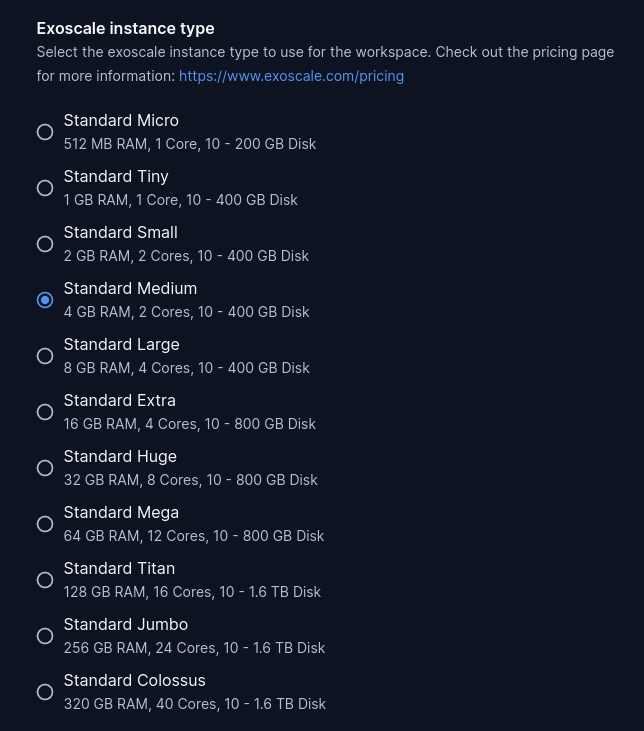Choose the Standard Jumbo radio option

click(x=45, y=636)
